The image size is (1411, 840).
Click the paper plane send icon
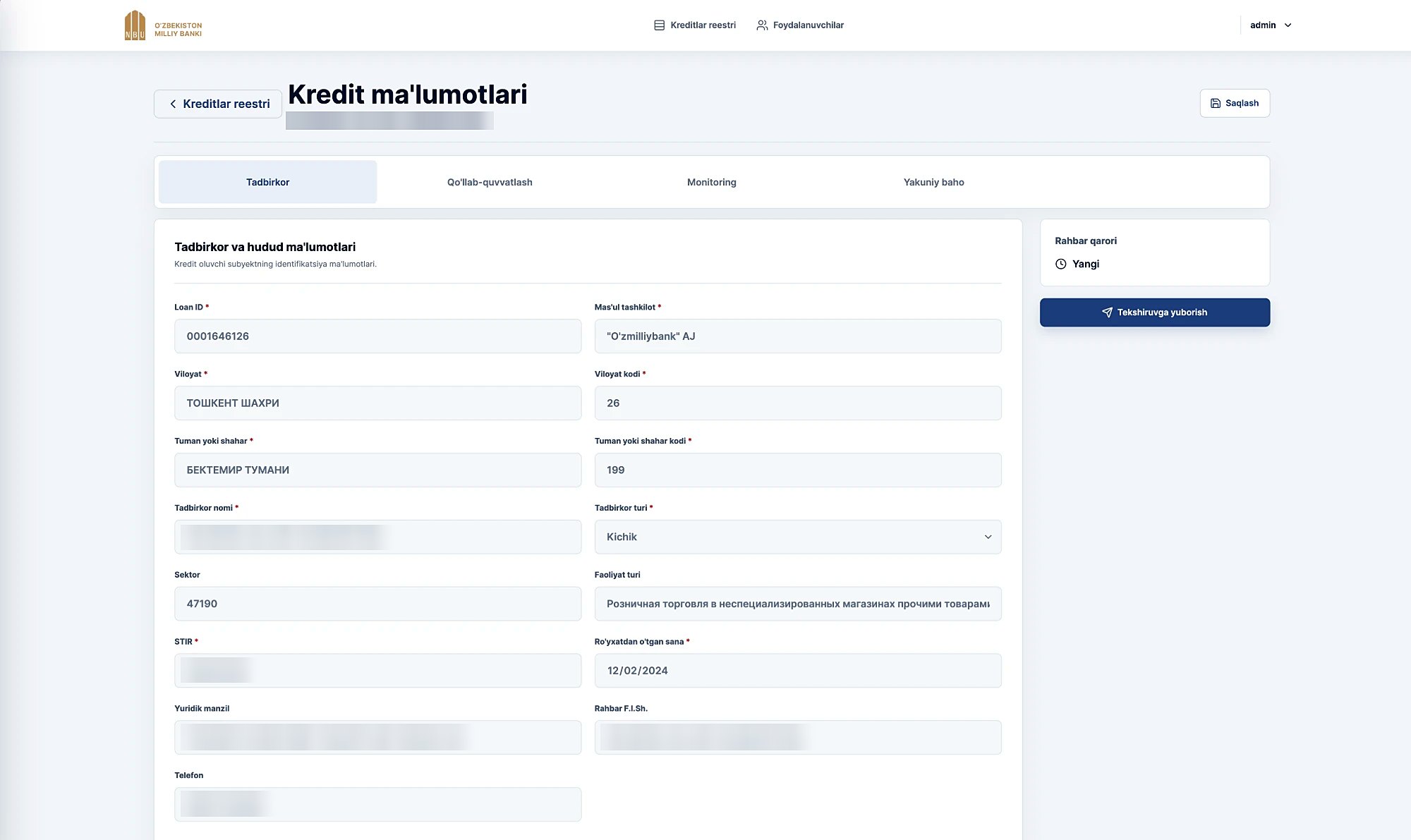point(1107,312)
